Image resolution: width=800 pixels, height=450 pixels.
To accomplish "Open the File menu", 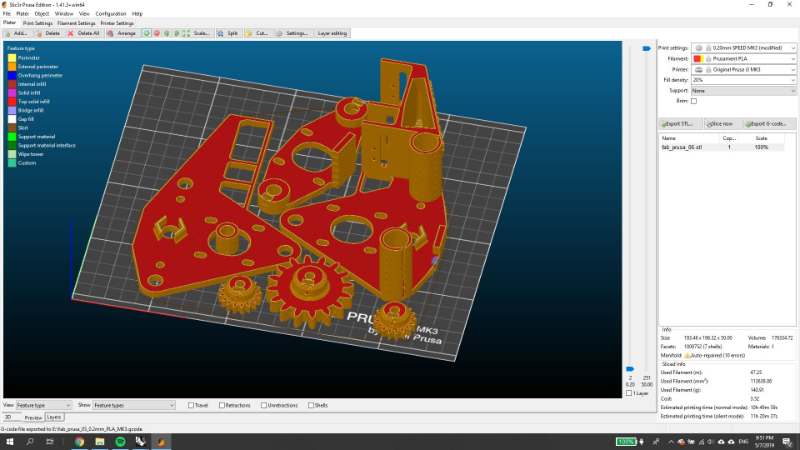I will point(7,14).
